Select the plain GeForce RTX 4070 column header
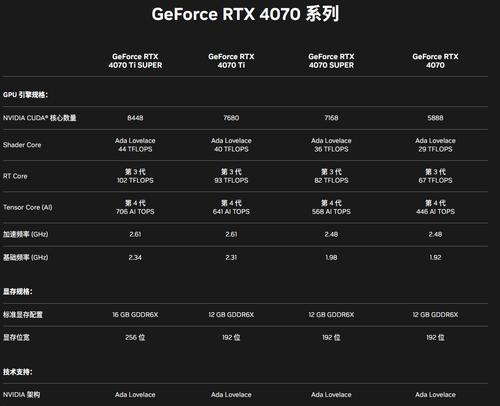Viewport: 500px width, 406px height. [x=435, y=61]
